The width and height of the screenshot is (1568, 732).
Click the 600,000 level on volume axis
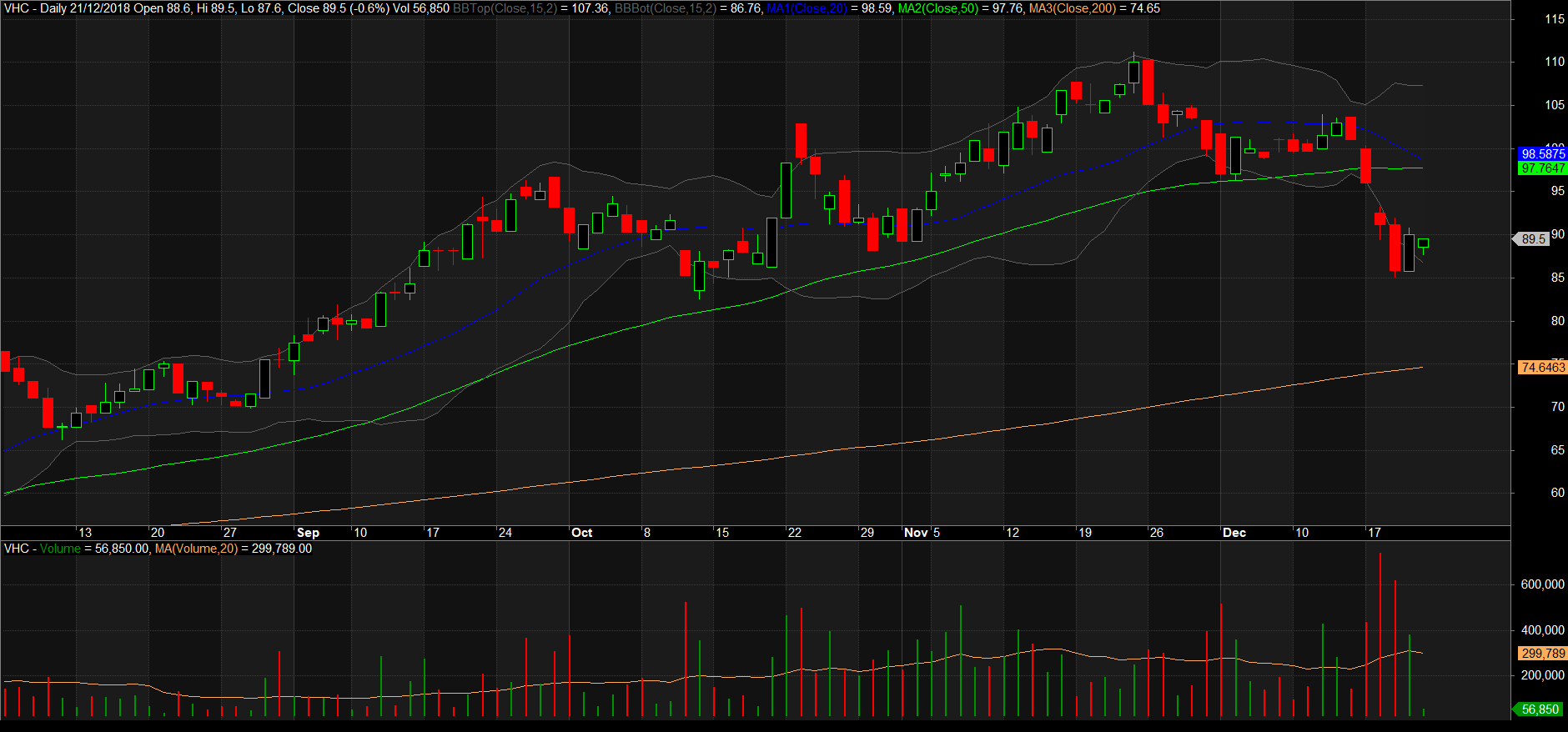tap(1542, 585)
